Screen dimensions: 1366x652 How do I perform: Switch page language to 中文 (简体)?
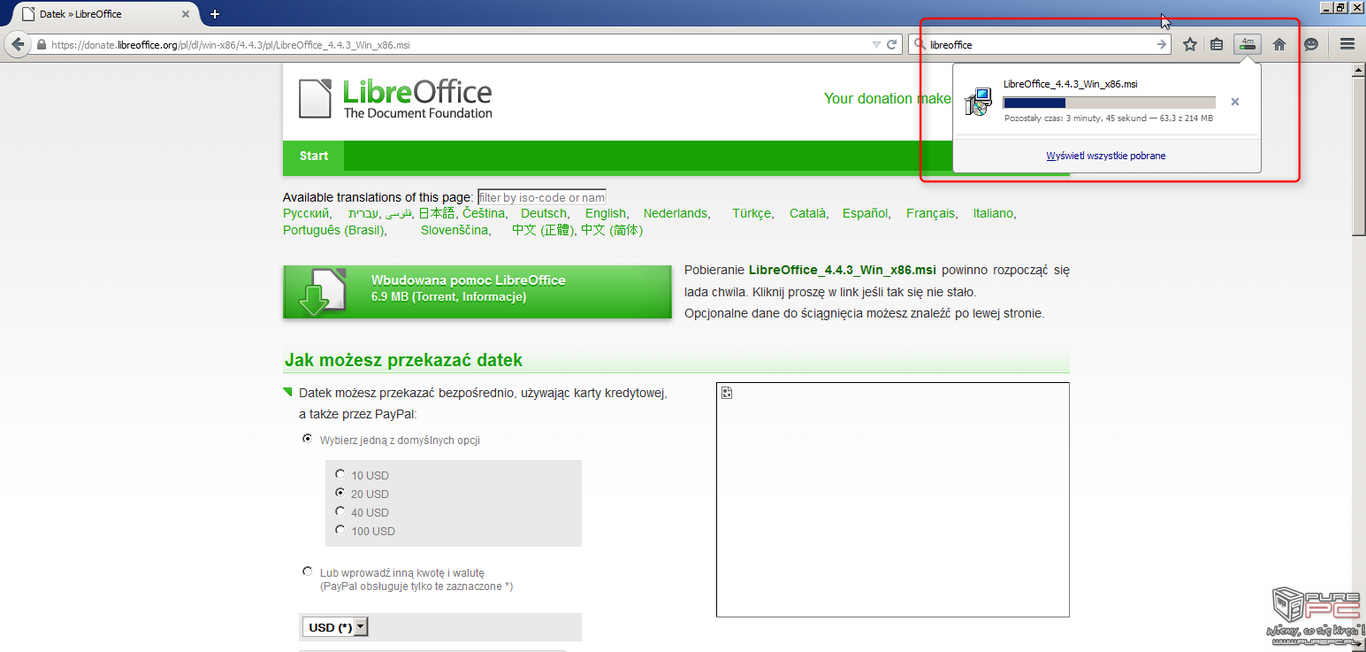point(612,231)
